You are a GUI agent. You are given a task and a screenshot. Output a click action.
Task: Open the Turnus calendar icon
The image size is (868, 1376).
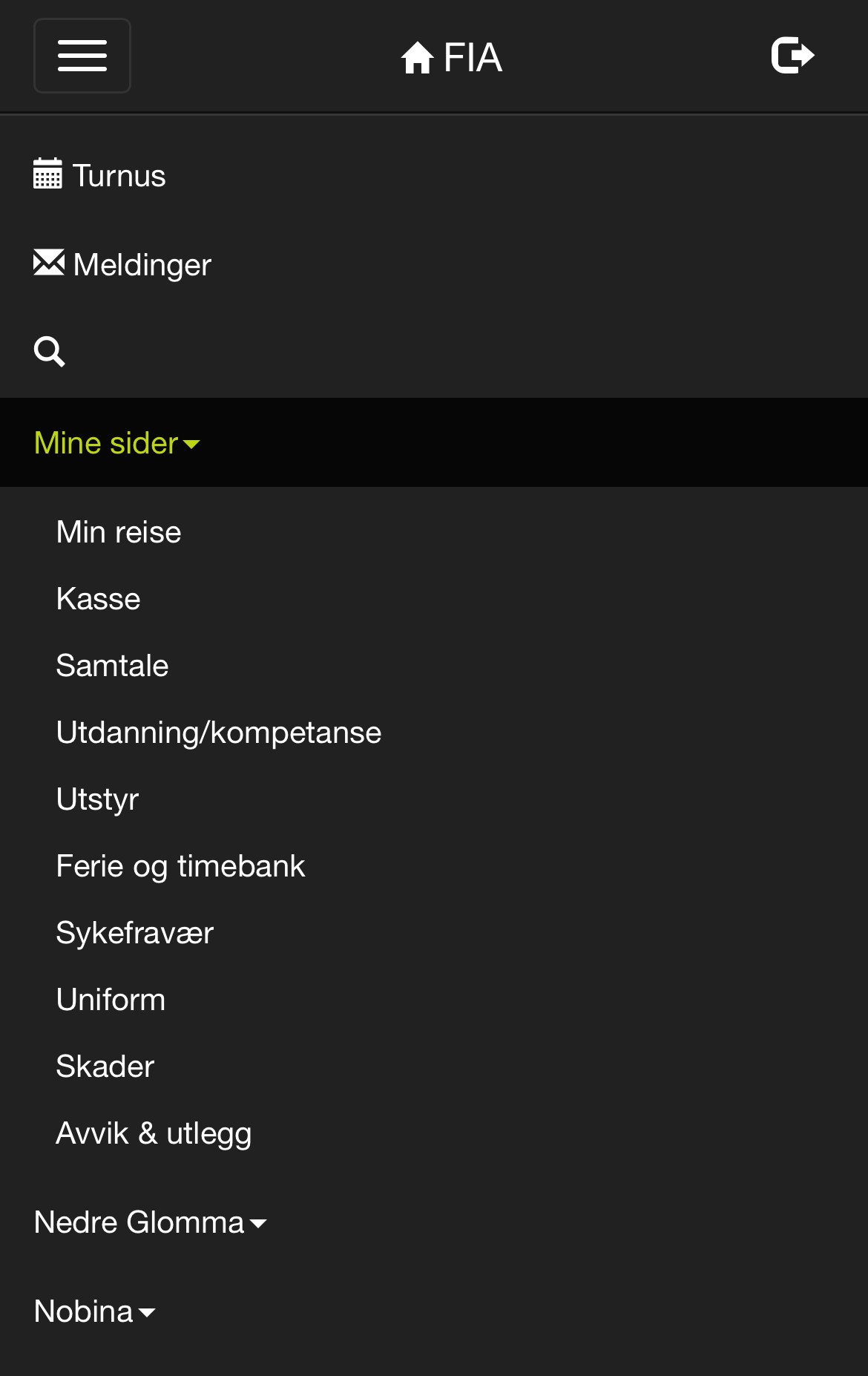[47, 174]
